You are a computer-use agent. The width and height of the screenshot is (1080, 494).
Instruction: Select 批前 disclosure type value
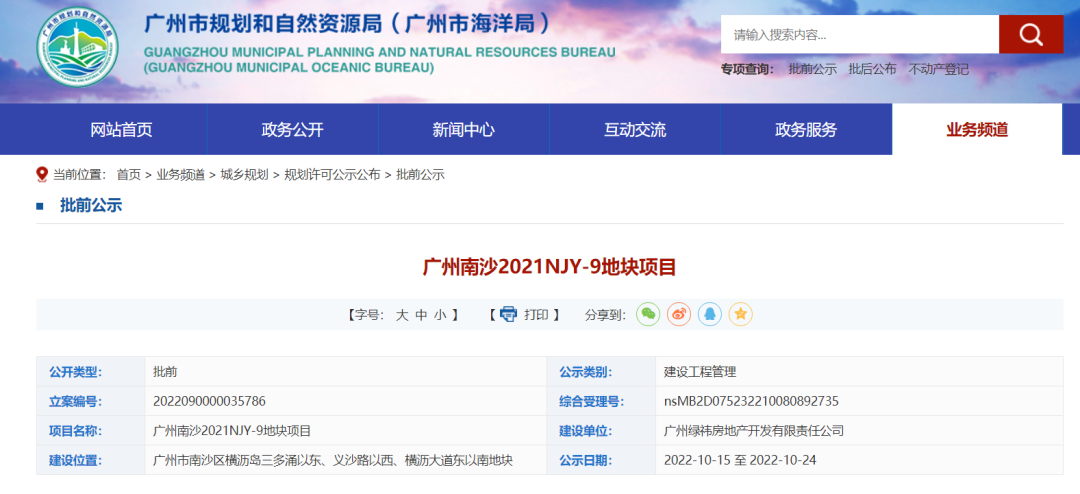165,372
